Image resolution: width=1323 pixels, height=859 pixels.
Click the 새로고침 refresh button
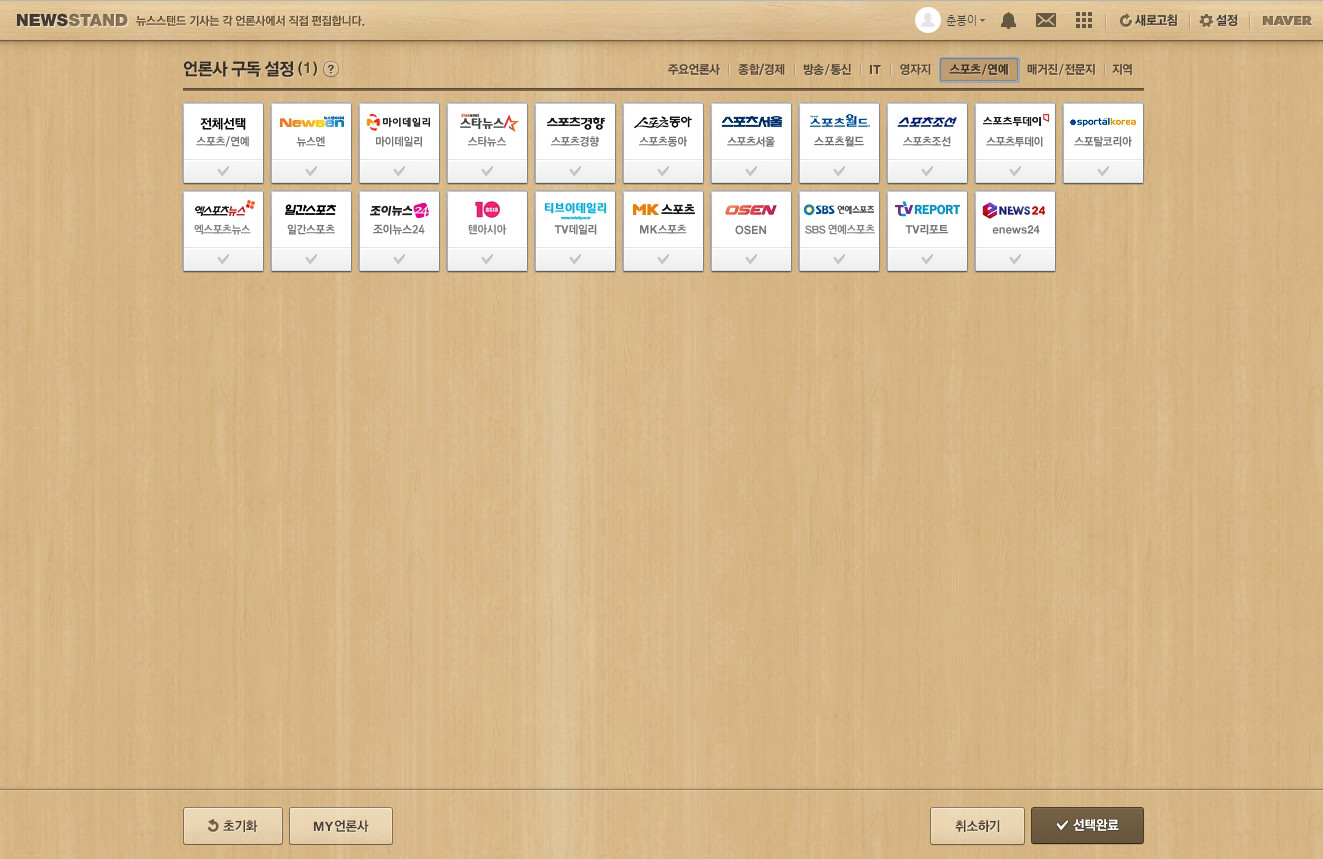1148,20
